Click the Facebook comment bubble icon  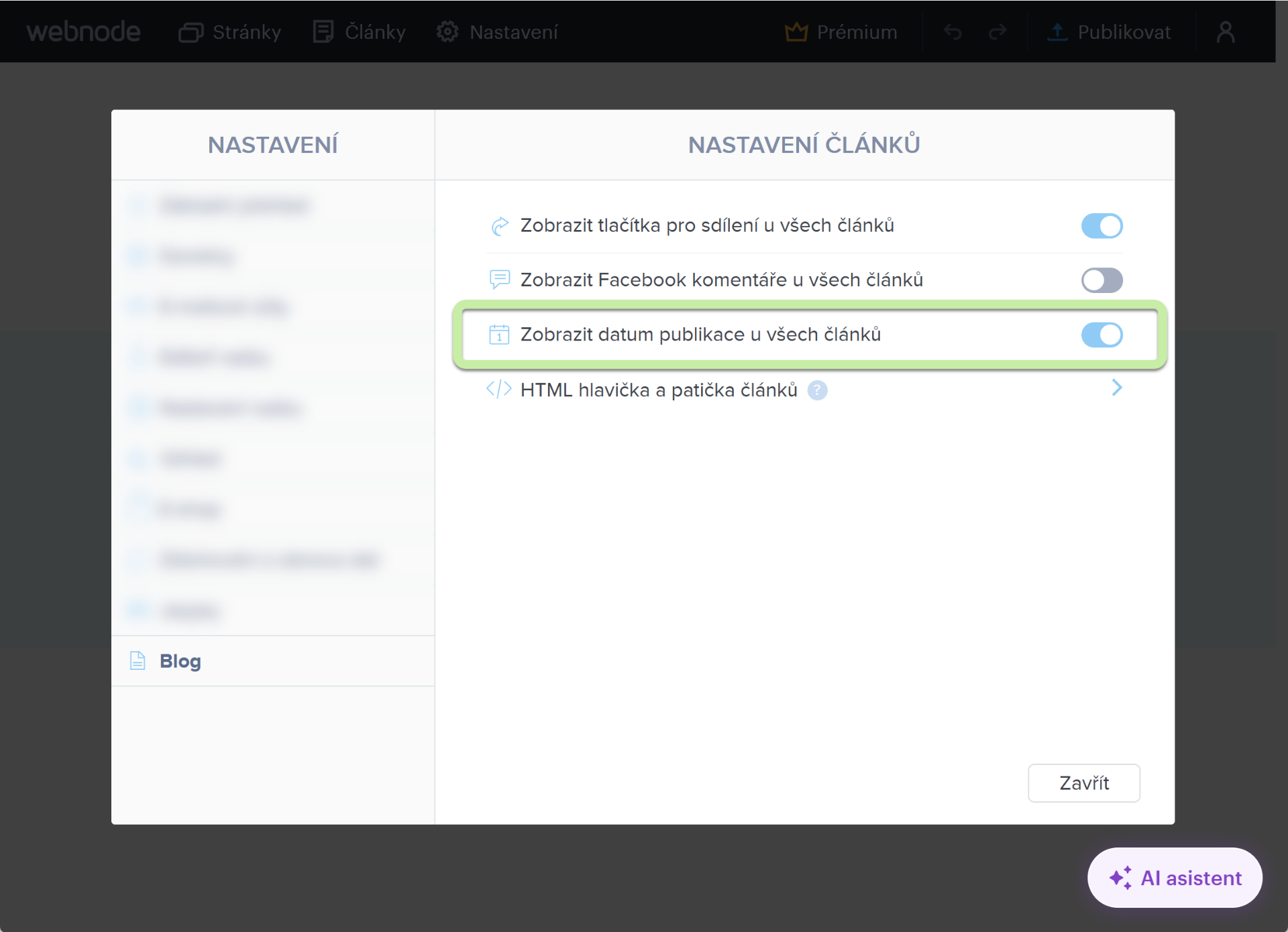coord(500,279)
